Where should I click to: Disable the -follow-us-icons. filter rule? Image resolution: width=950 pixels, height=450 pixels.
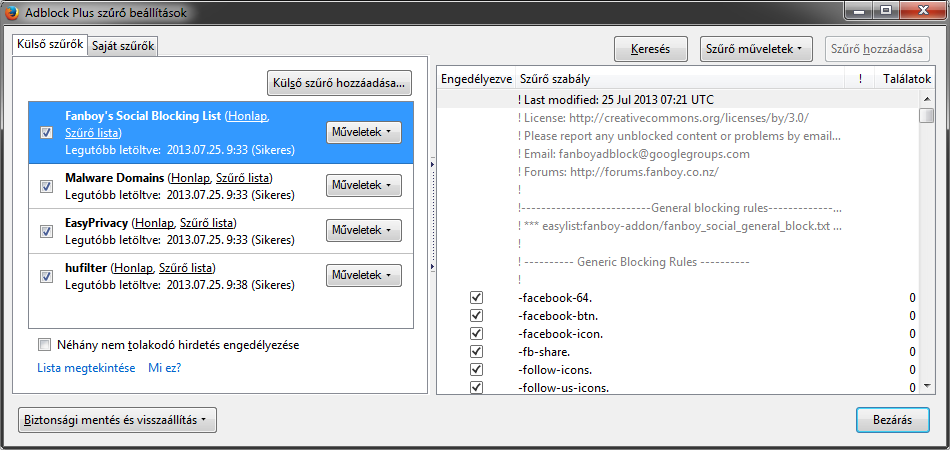pyautogui.click(x=476, y=387)
